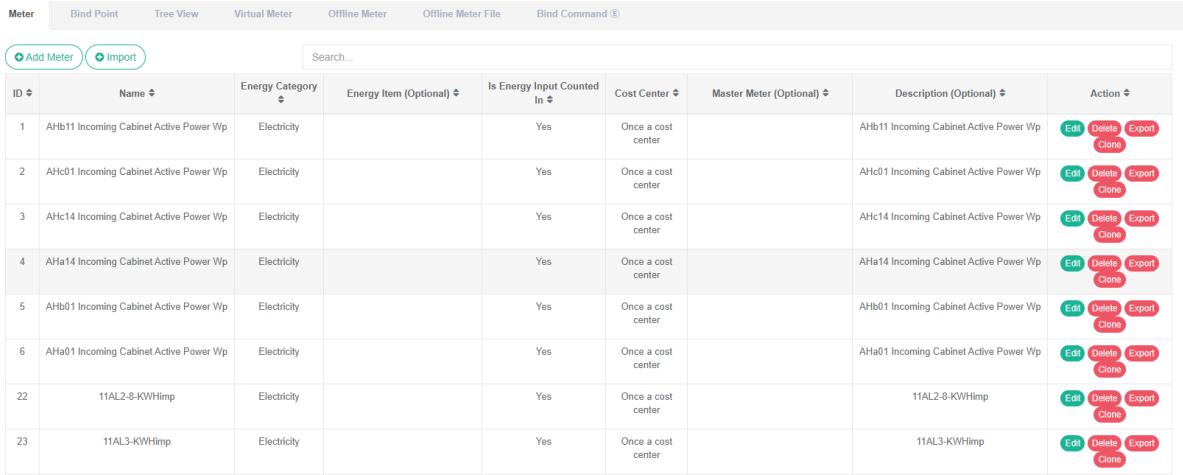The height and width of the screenshot is (475, 1183).
Task: Sort by Energy Item column
Action: 402,94
